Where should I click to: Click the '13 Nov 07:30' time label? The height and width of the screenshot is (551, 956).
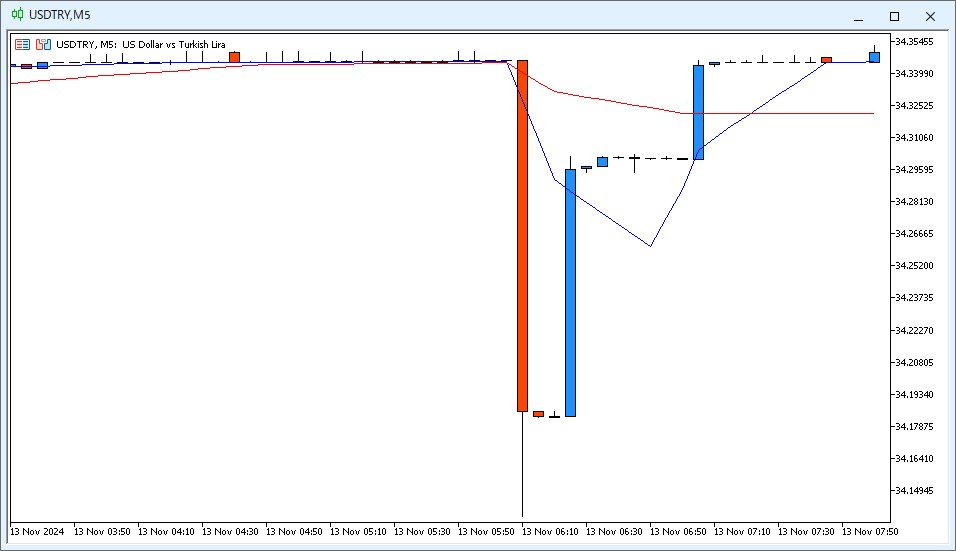pyautogui.click(x=806, y=531)
